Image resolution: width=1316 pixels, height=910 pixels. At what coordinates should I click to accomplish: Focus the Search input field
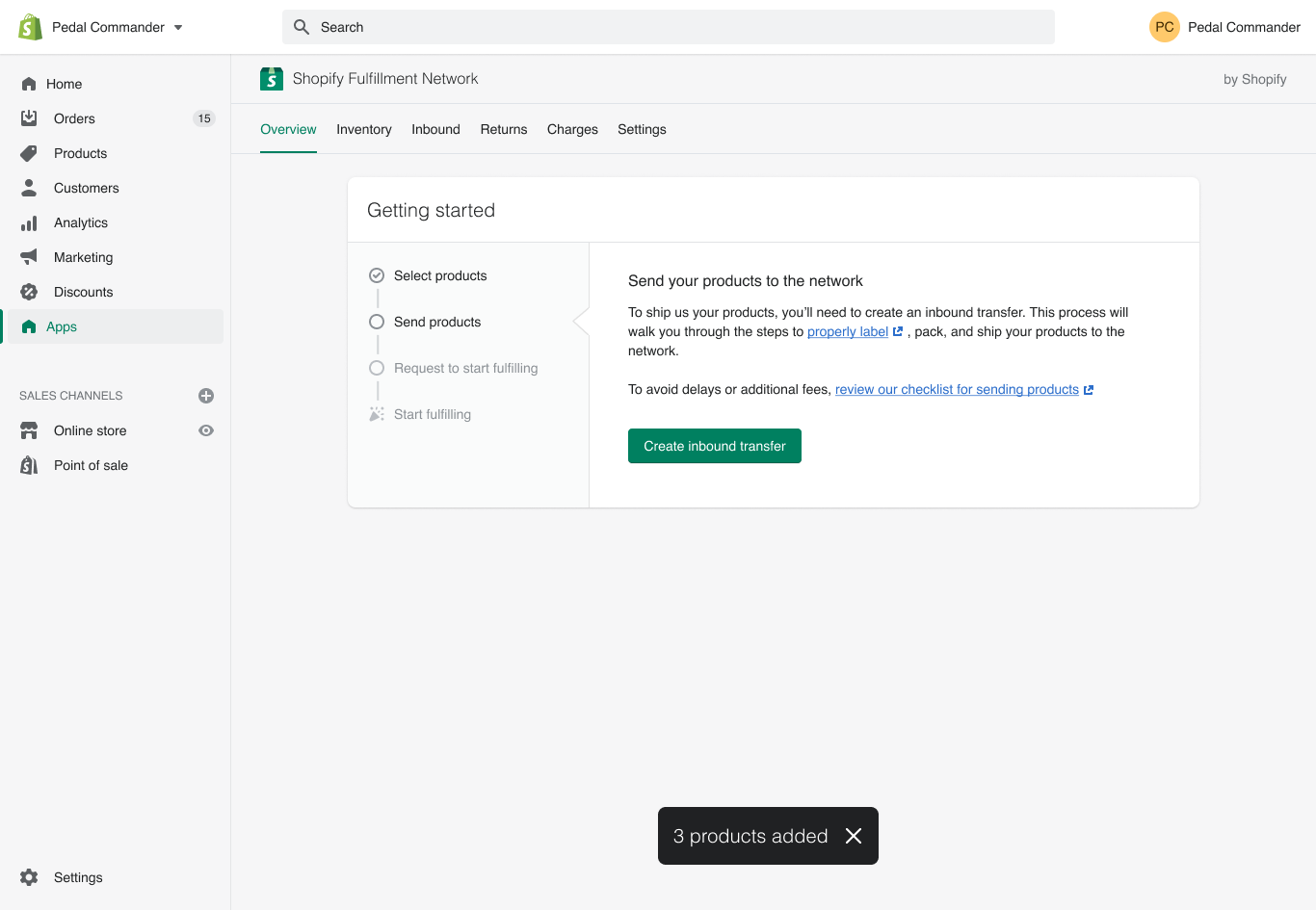pos(669,27)
